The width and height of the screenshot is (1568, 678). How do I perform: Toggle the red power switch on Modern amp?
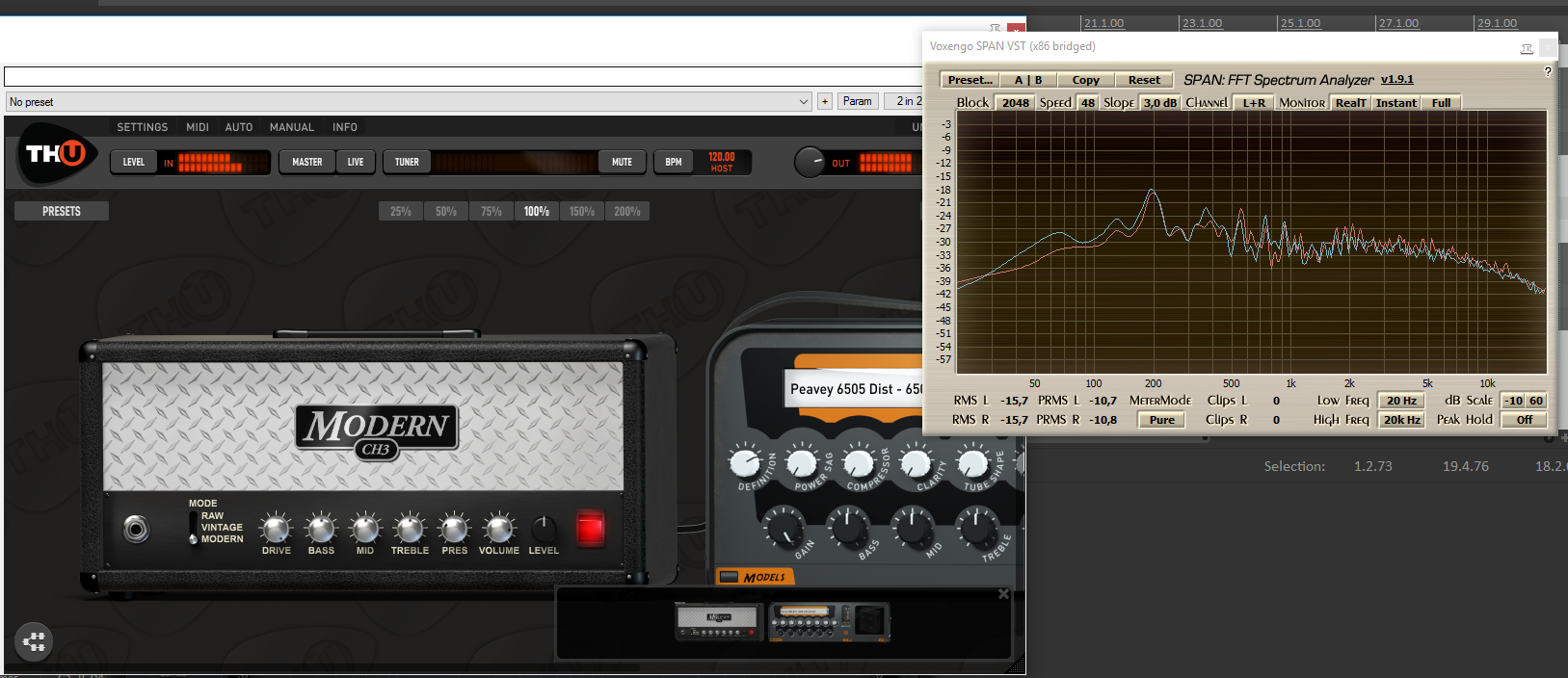(590, 528)
